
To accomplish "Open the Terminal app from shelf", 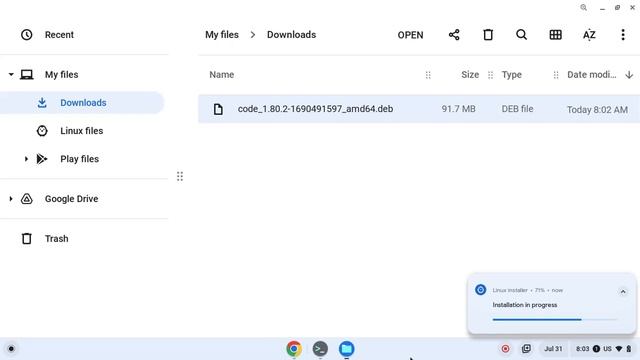I will click(x=320, y=349).
